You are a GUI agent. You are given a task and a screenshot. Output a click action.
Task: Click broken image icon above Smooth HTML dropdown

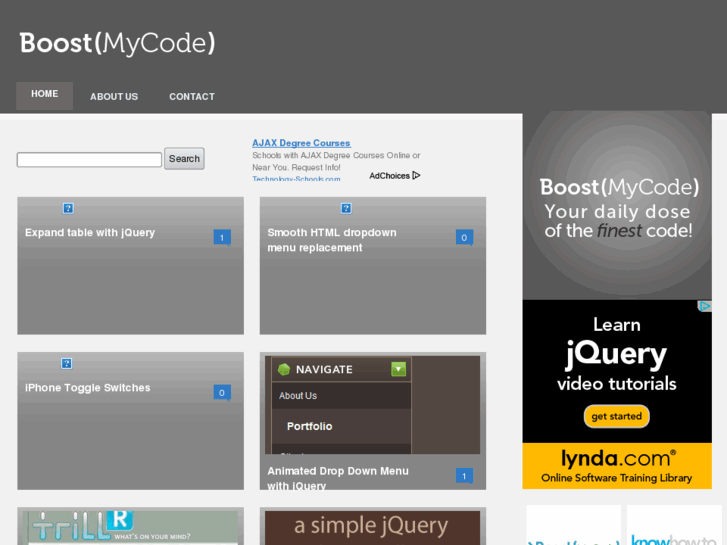coord(346,208)
